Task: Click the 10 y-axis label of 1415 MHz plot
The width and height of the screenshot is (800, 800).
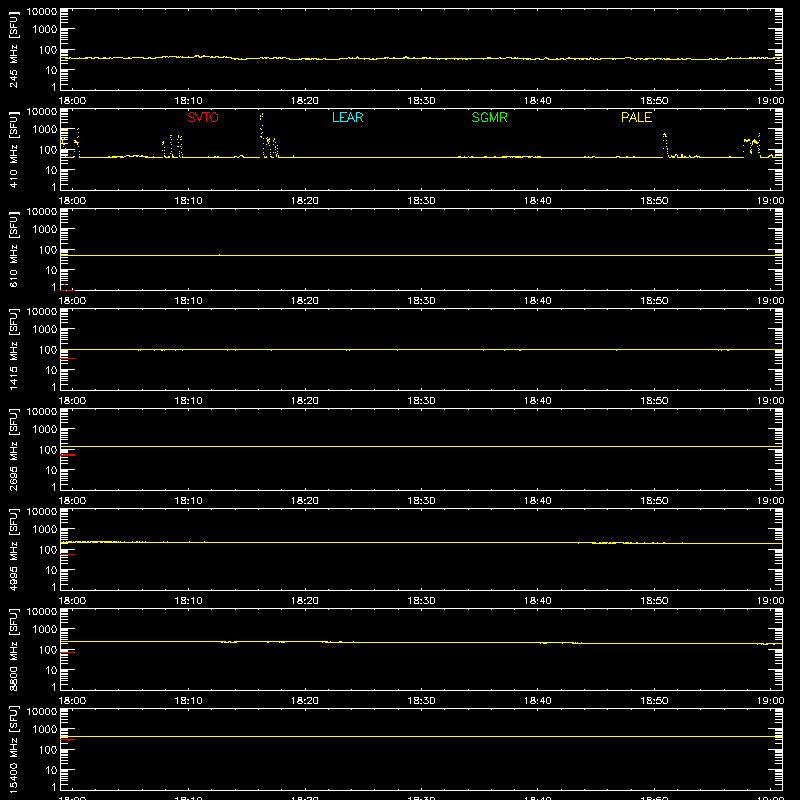Action: point(51,370)
